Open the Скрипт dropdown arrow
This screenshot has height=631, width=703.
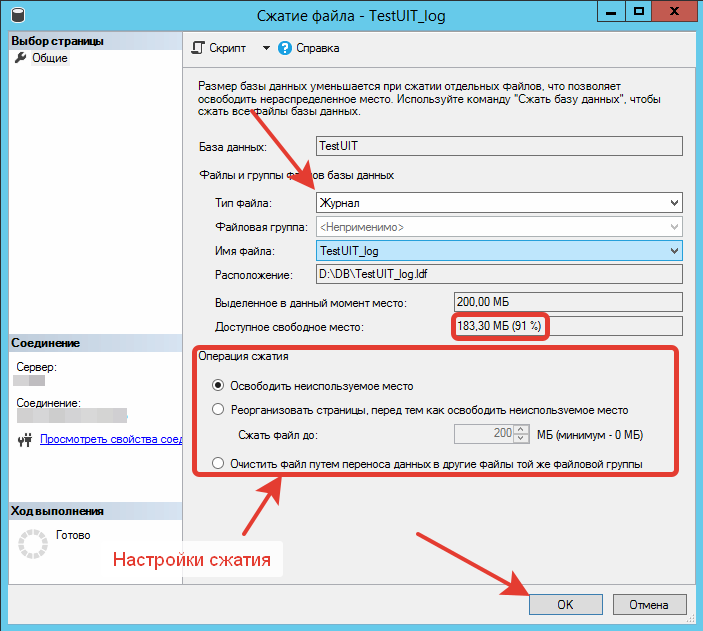[266, 48]
